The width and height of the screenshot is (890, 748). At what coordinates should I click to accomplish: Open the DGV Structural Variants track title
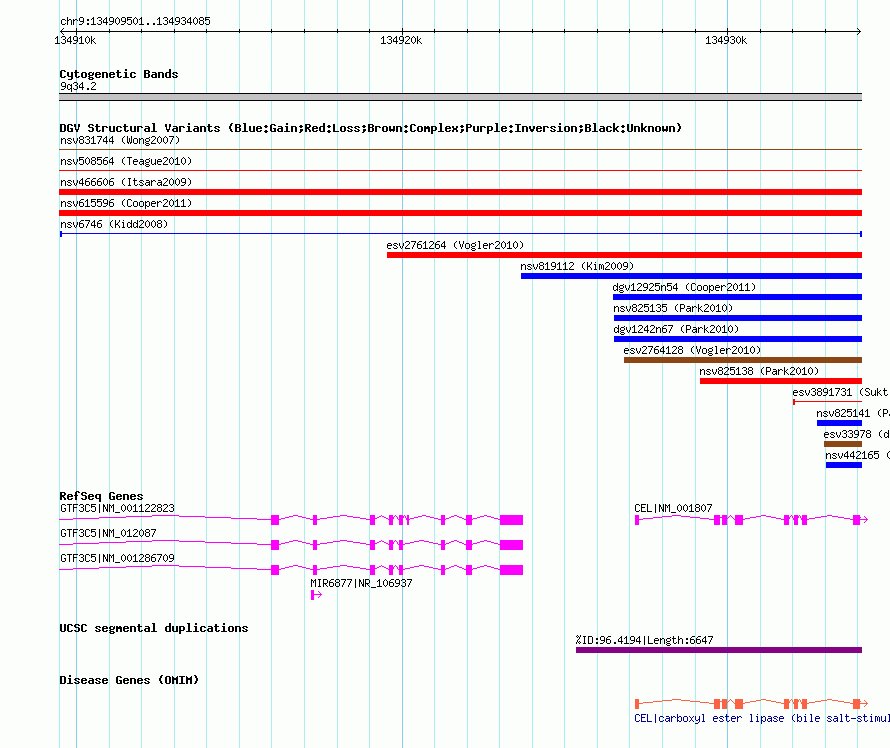(370, 128)
